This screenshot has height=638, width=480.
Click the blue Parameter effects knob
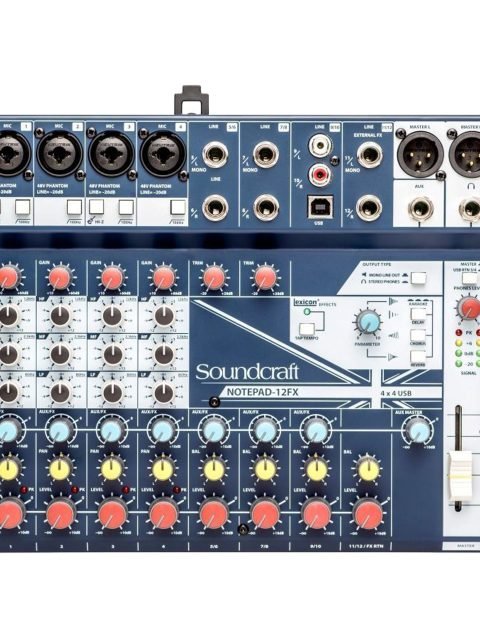(369, 321)
